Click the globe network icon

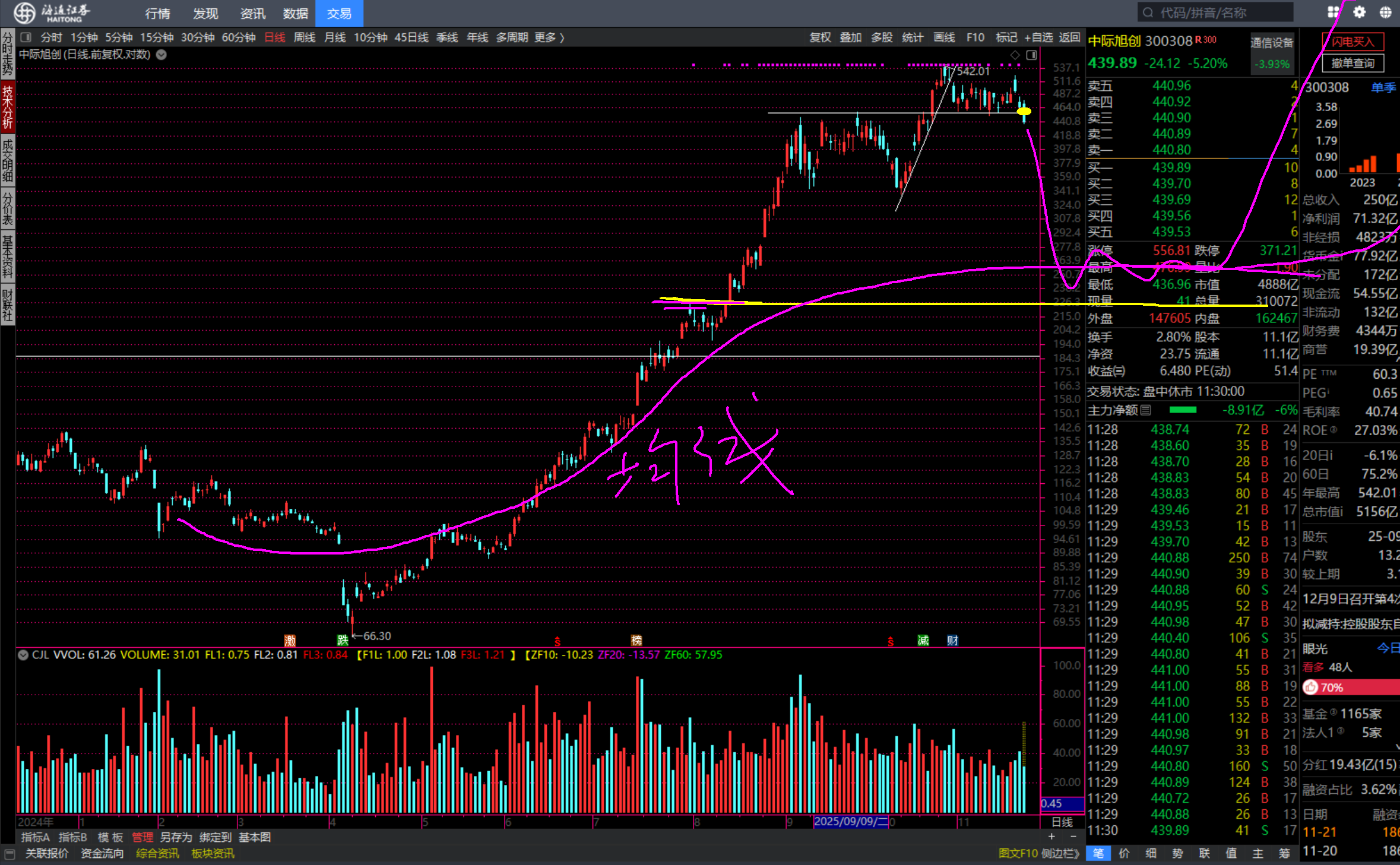pyautogui.click(x=1385, y=12)
